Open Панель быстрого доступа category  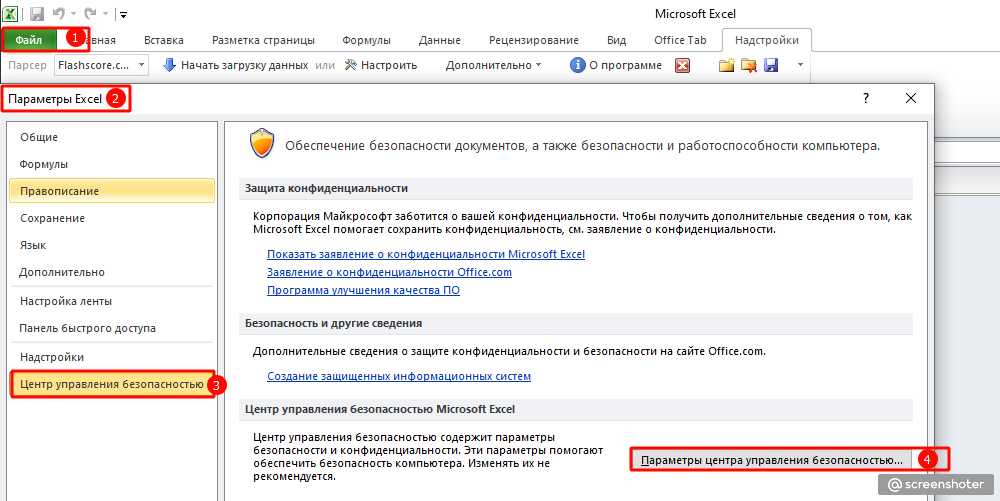tap(112, 328)
